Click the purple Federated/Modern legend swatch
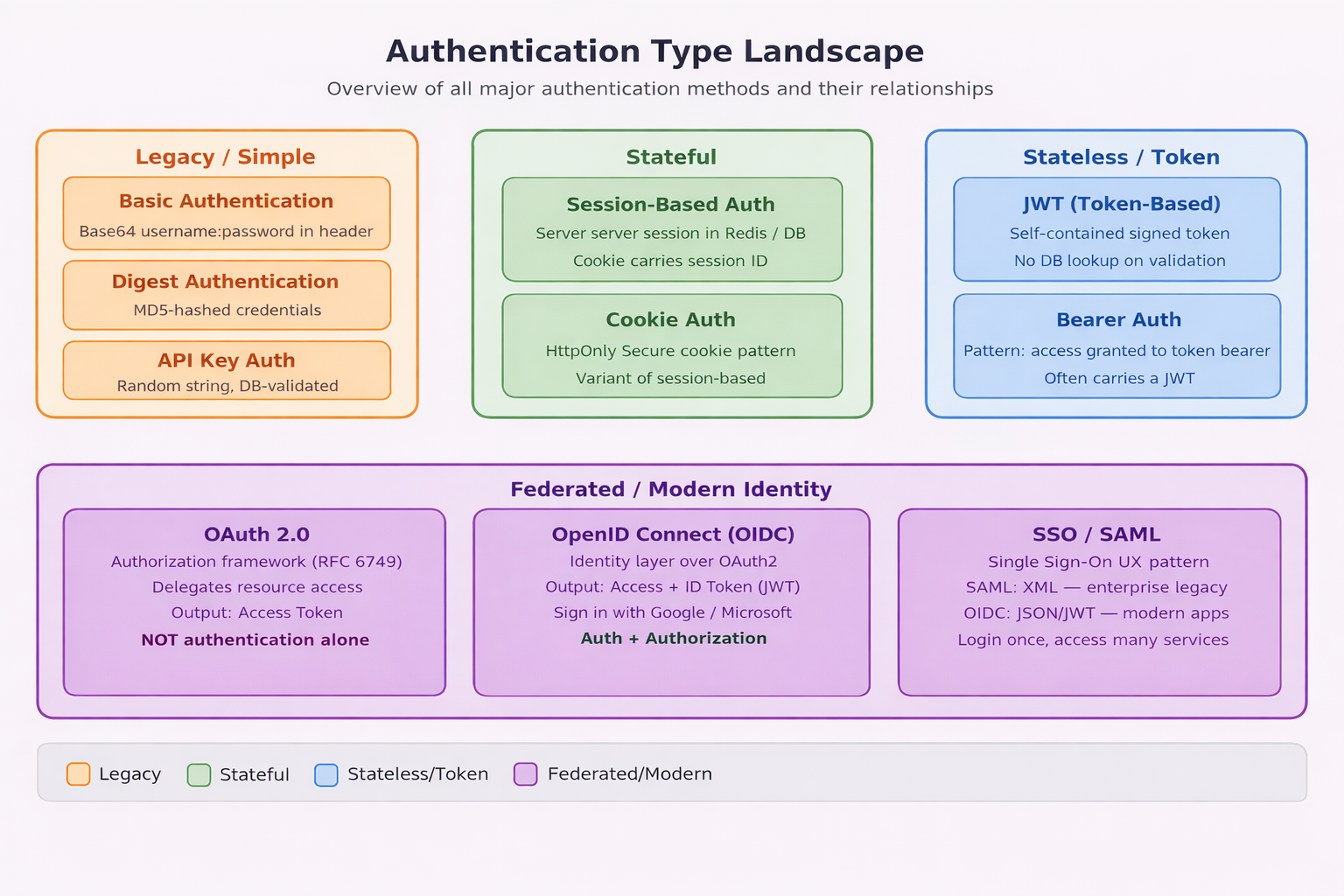The height and width of the screenshot is (896, 1344). (526, 774)
